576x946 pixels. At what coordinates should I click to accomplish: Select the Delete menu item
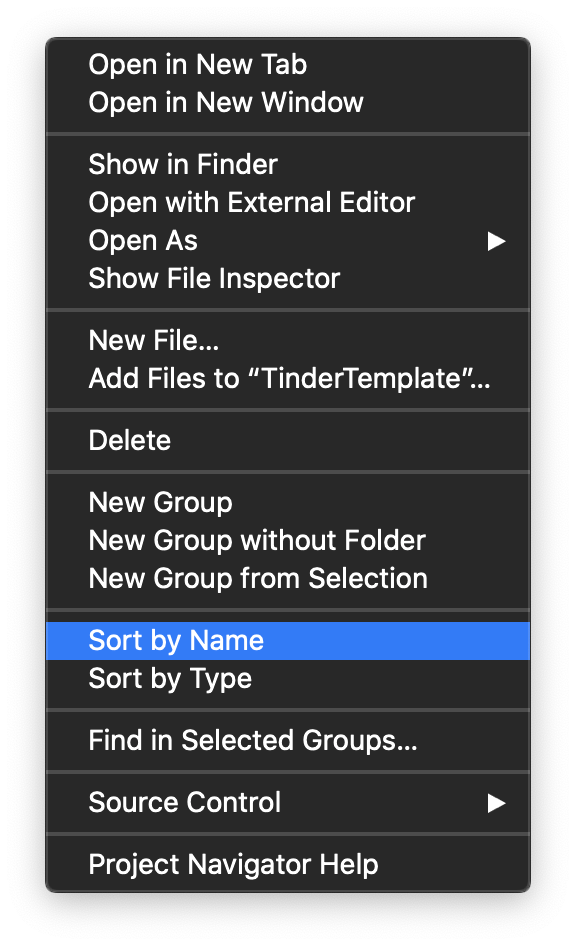point(288,440)
